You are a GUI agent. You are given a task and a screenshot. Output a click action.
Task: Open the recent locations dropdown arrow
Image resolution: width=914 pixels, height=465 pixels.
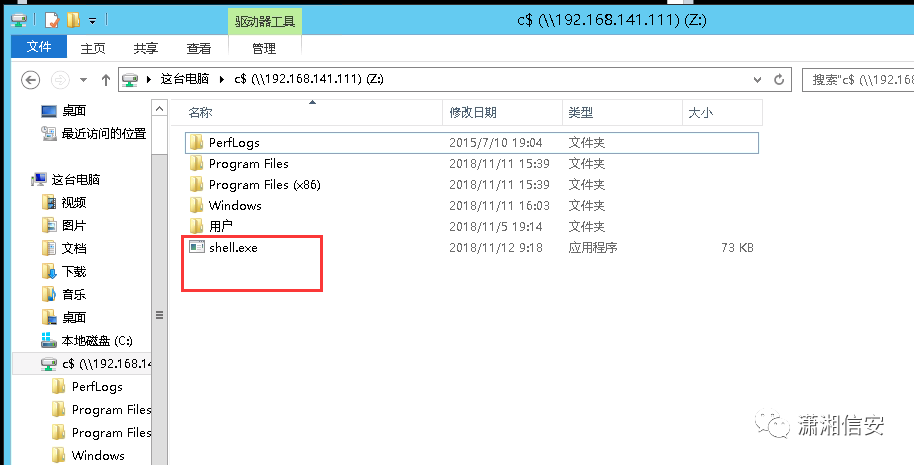(x=83, y=80)
